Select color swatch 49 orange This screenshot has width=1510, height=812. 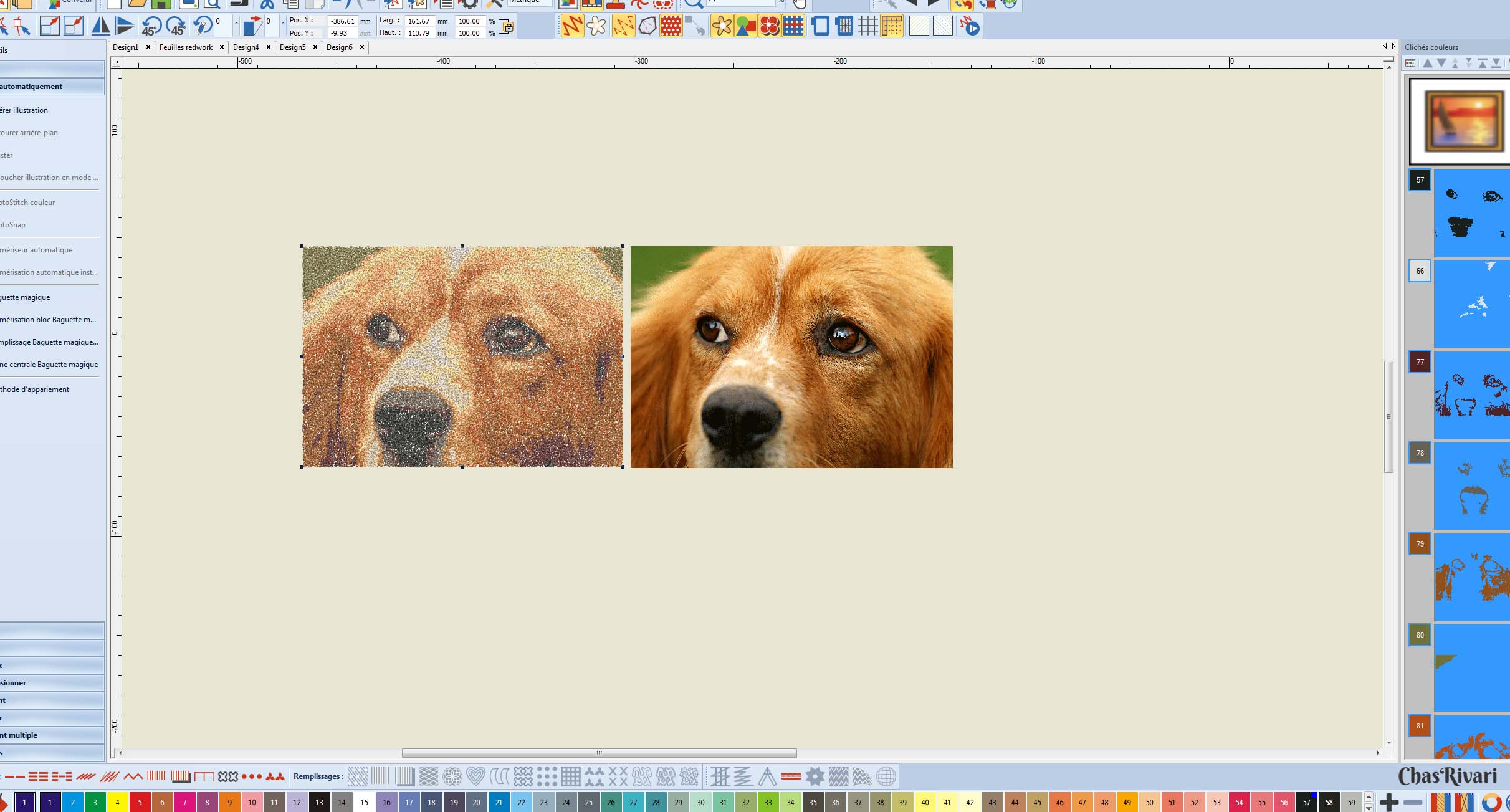click(x=1127, y=802)
